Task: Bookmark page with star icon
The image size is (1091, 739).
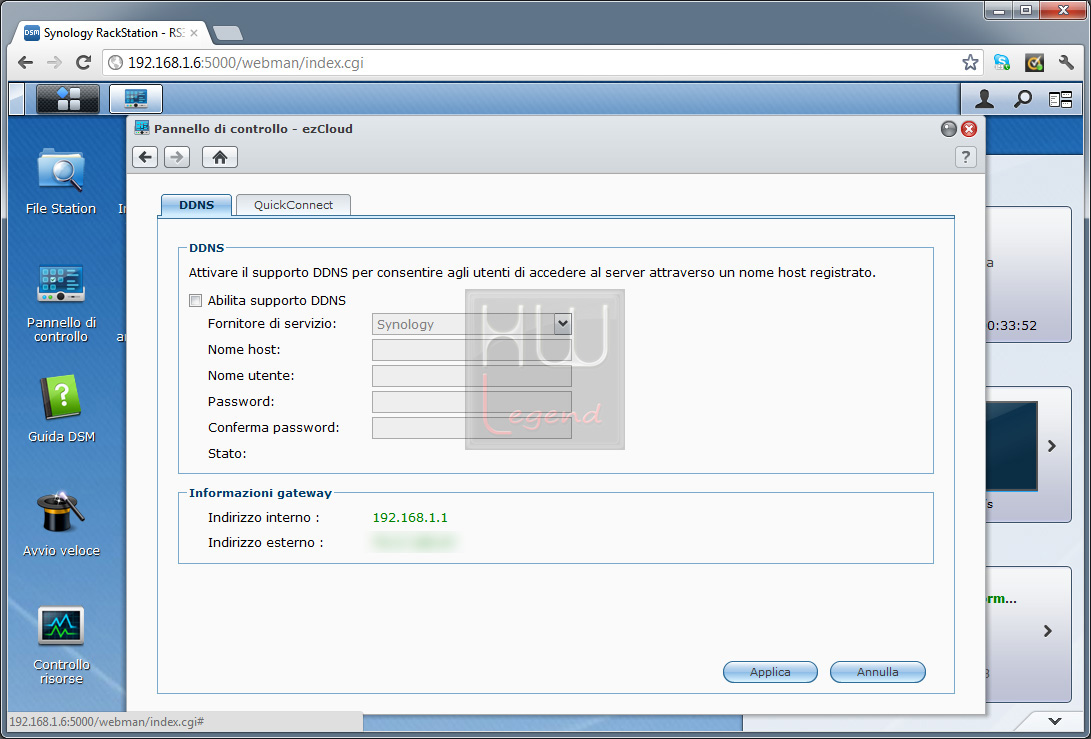Action: [x=970, y=63]
